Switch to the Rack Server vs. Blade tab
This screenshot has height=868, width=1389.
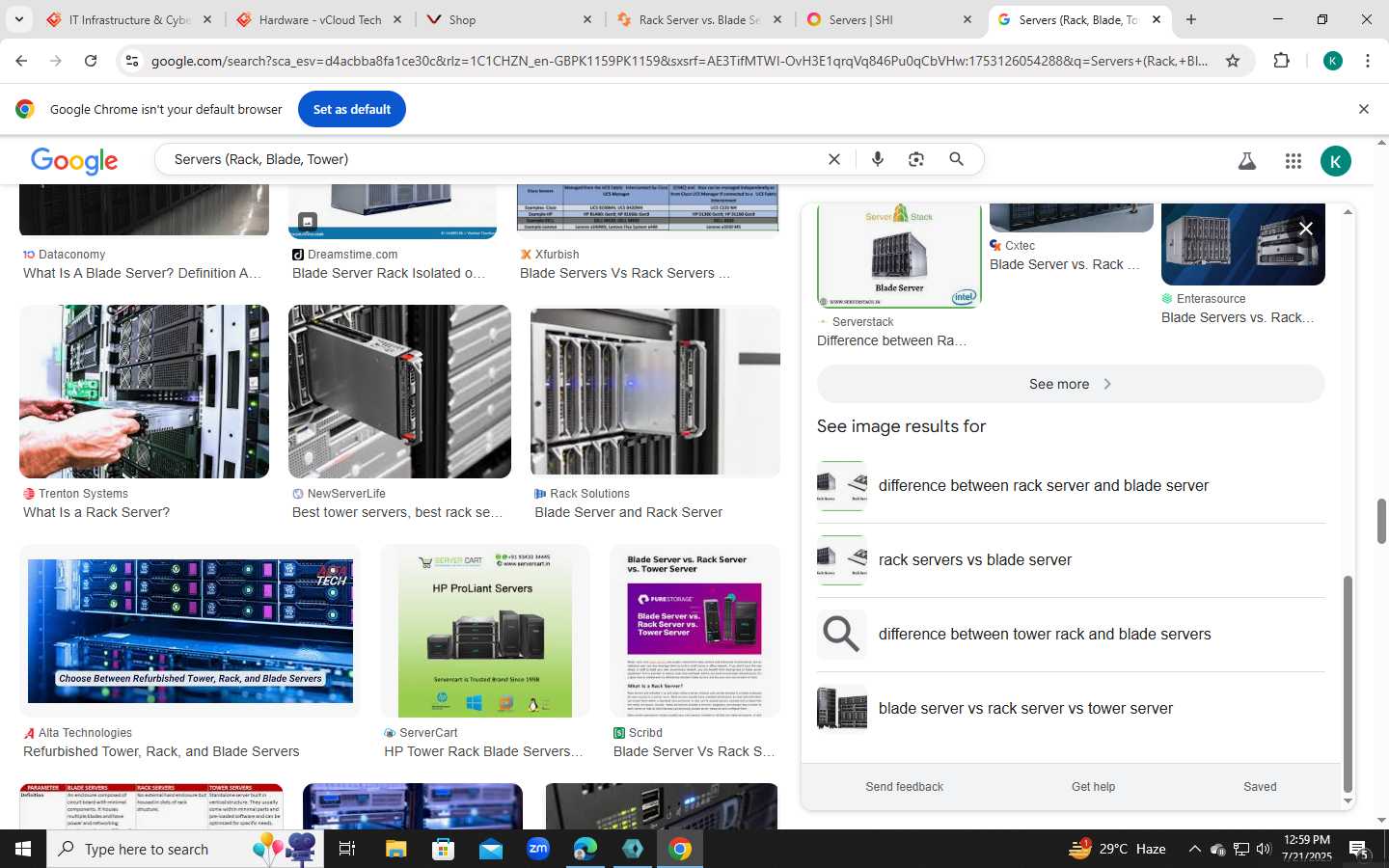(x=699, y=19)
